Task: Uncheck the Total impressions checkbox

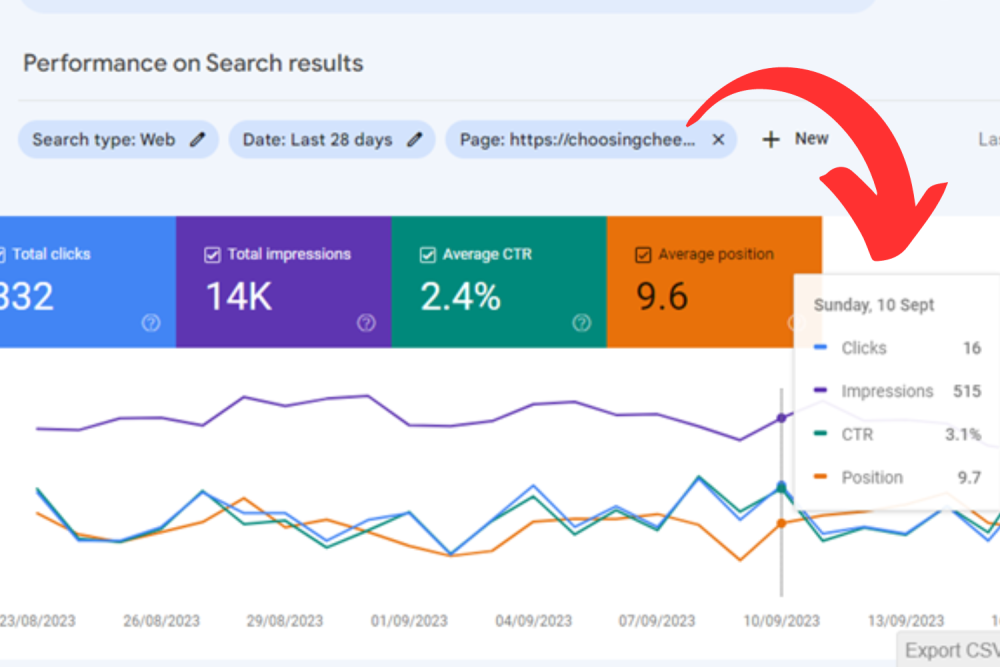Action: click(212, 255)
